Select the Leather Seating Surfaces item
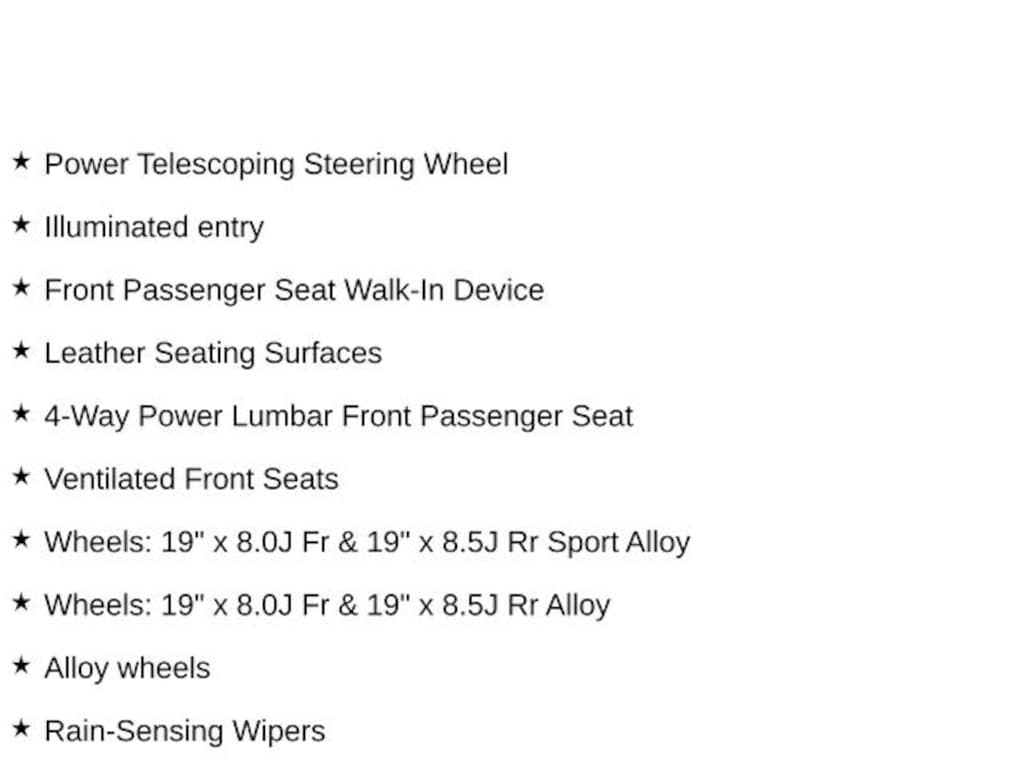1024x768 pixels. 213,353
